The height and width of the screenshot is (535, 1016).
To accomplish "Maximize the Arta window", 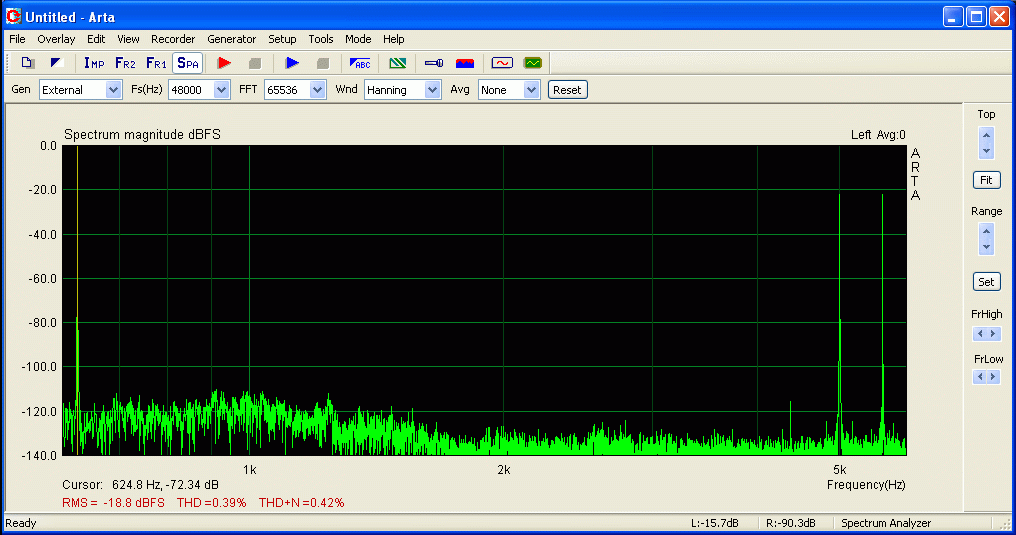I will (976, 17).
